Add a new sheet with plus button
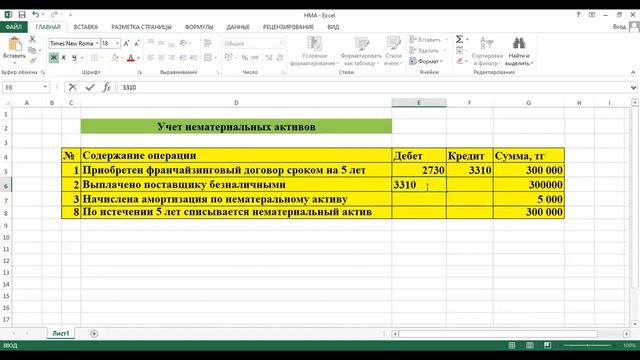640x360 pixels. tap(94, 334)
